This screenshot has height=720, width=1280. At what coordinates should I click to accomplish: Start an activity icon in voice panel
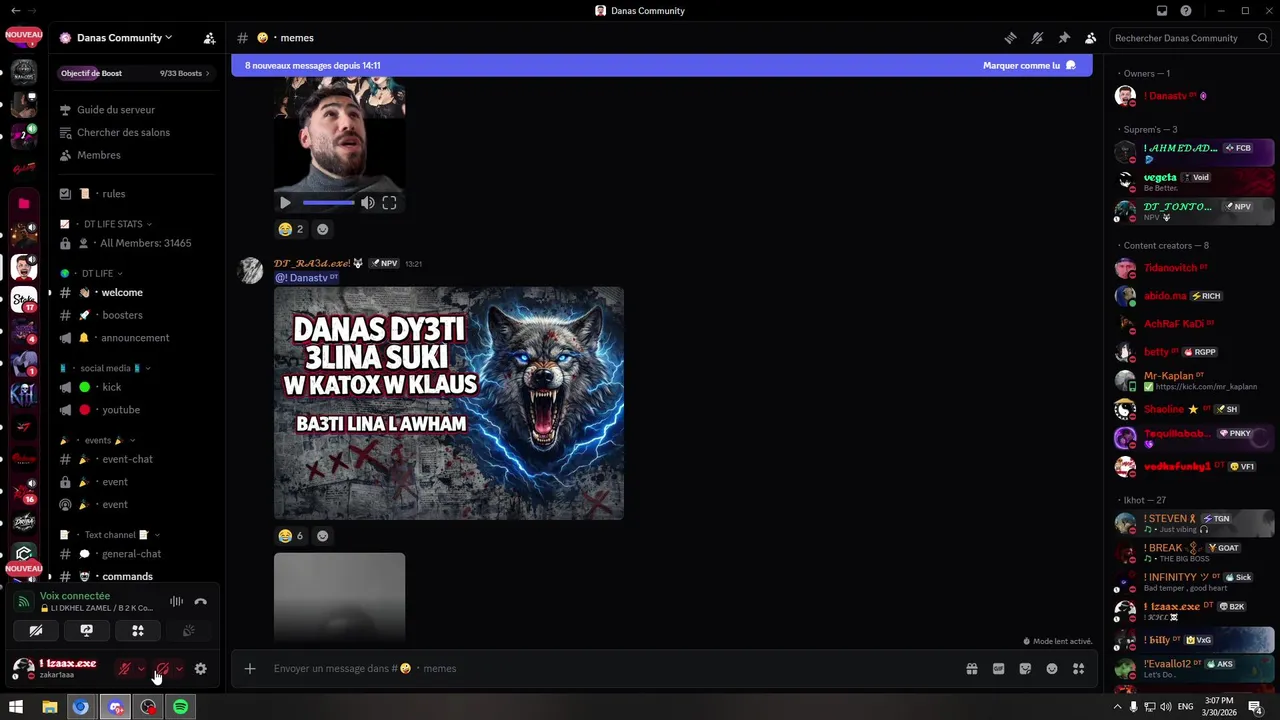click(138, 631)
